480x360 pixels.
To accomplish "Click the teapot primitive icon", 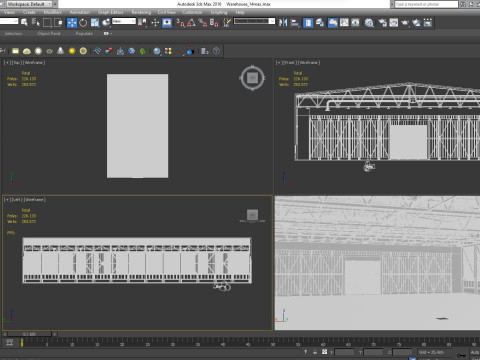I will pyautogui.click(x=49, y=51).
